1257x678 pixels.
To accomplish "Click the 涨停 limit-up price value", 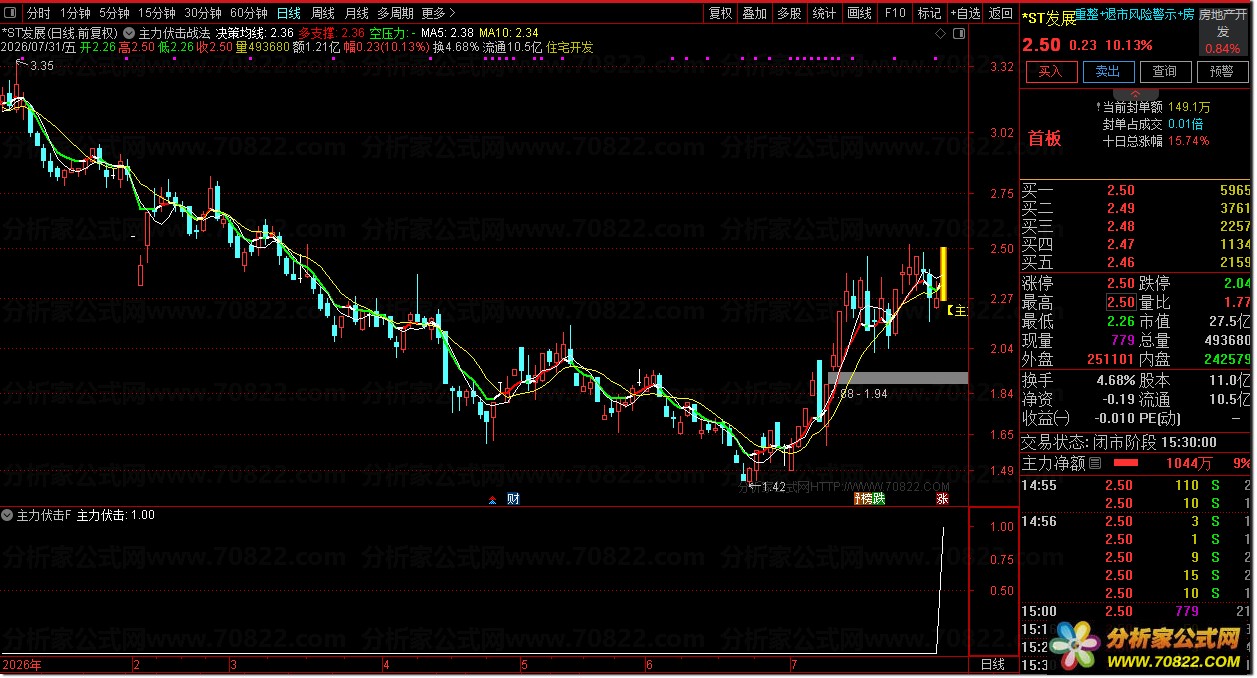I will click(x=1120, y=283).
